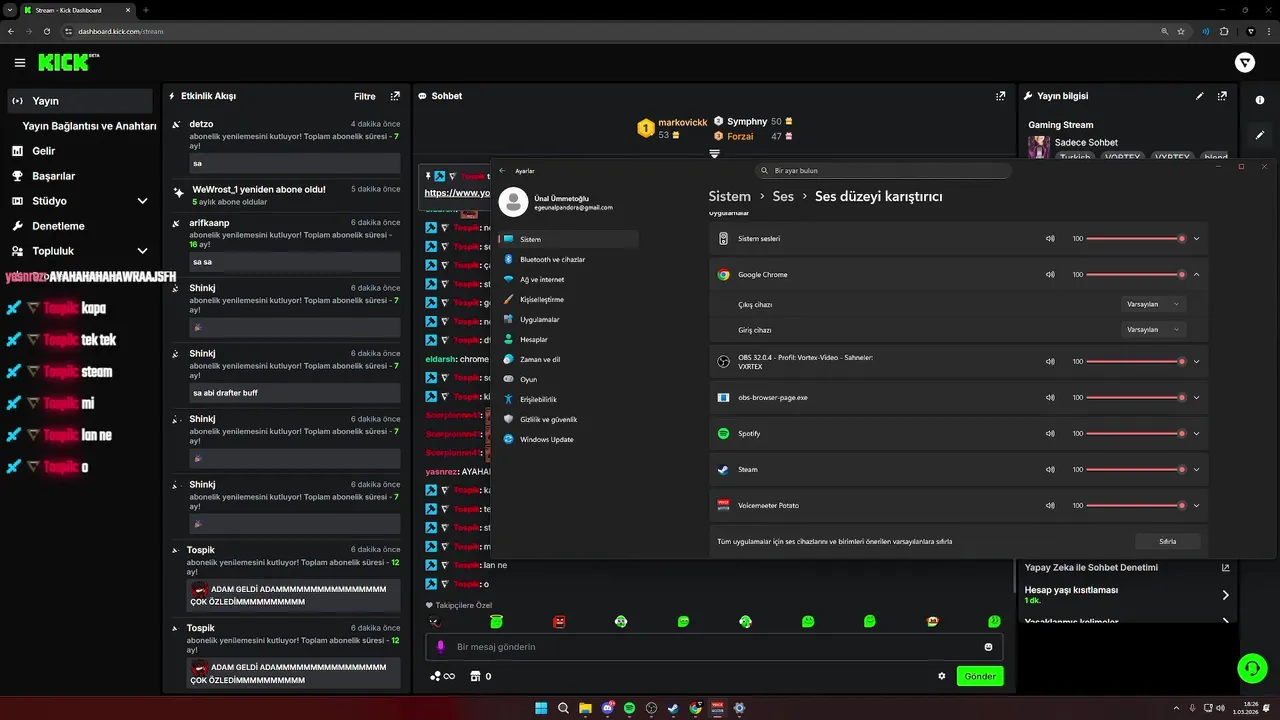Image resolution: width=1280 pixels, height=720 pixels.
Task: Click the info icon in right sidebar
Action: (1260, 100)
